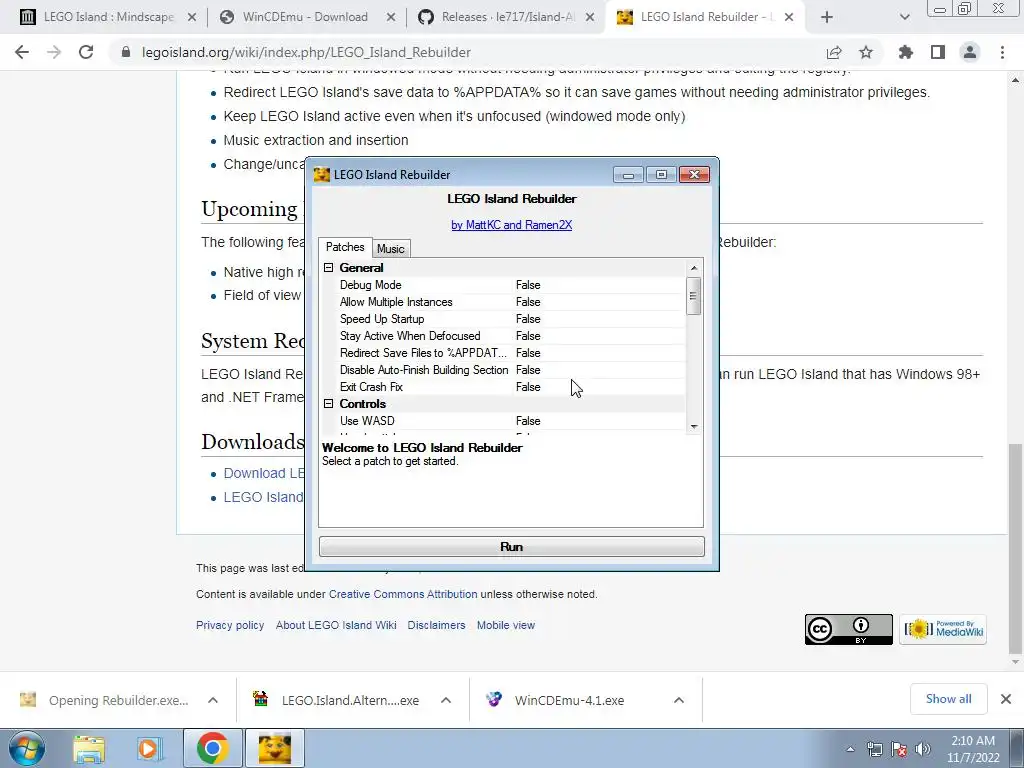Open the tab search dropdown arrow
This screenshot has width=1024, height=768.
point(904,17)
